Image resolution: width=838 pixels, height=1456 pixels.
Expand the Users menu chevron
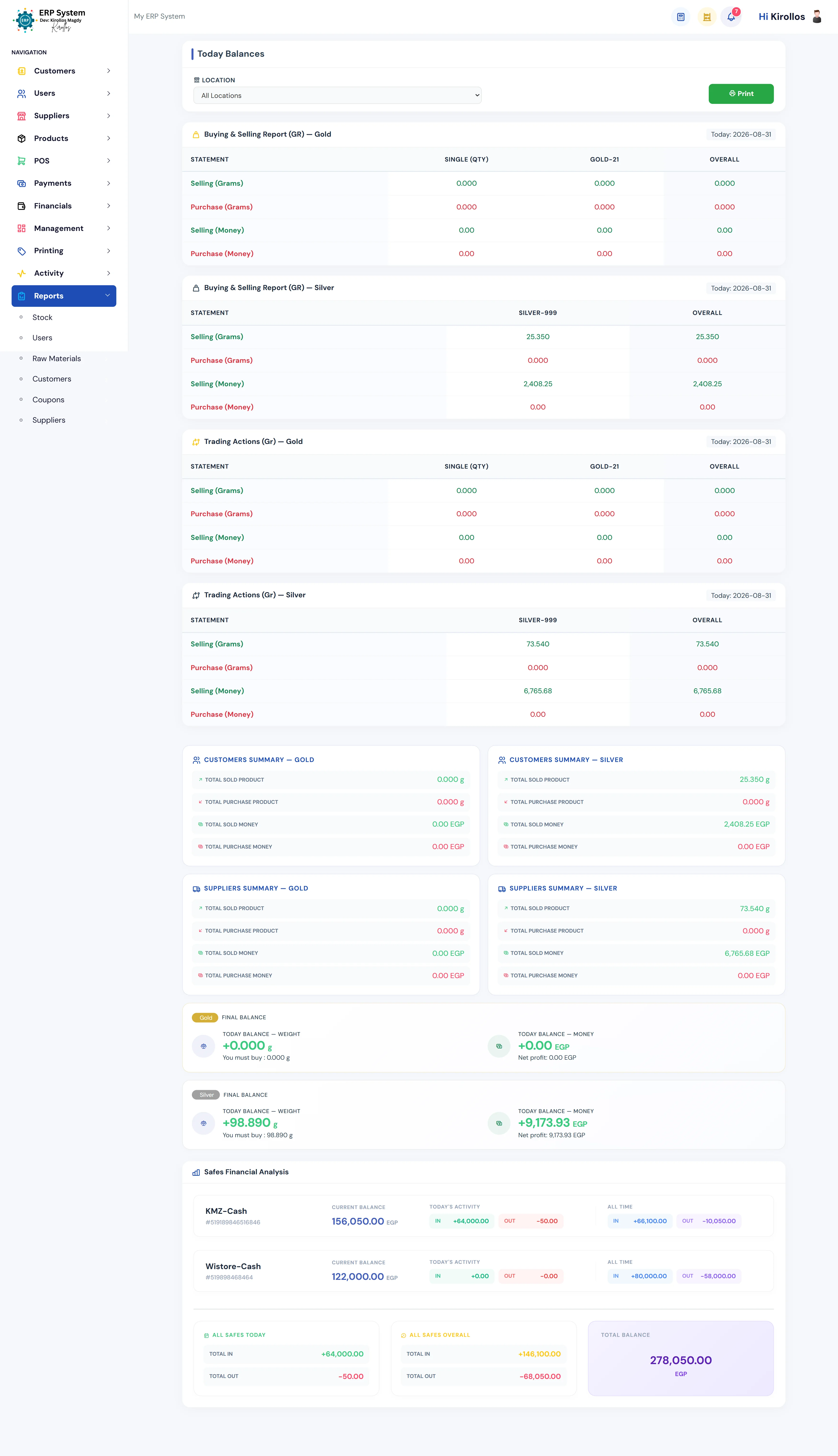click(x=108, y=93)
